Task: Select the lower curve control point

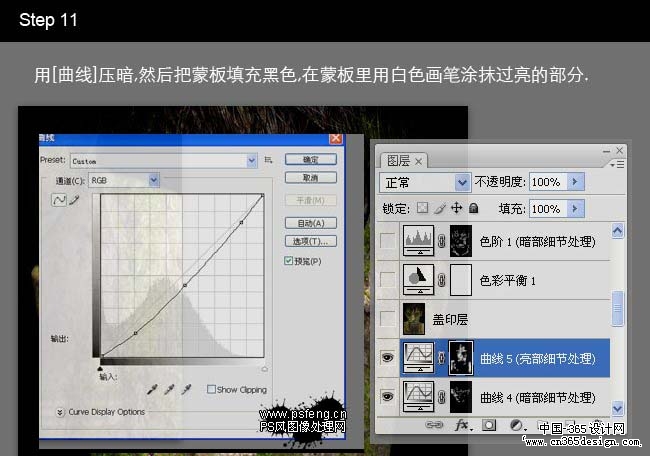Action: 136,333
